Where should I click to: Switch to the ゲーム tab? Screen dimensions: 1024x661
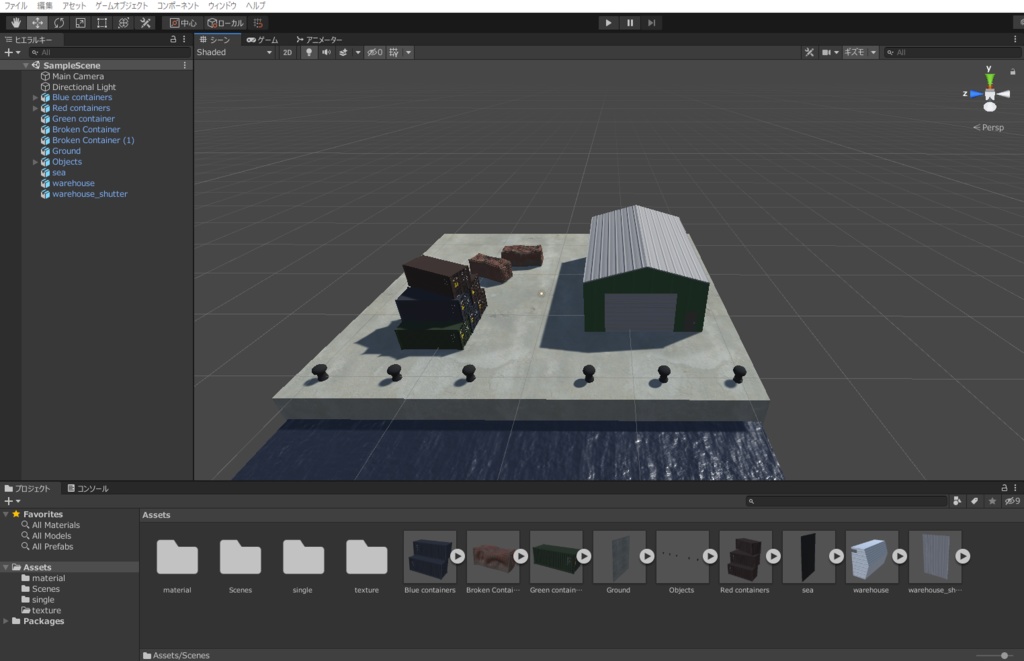click(263, 39)
